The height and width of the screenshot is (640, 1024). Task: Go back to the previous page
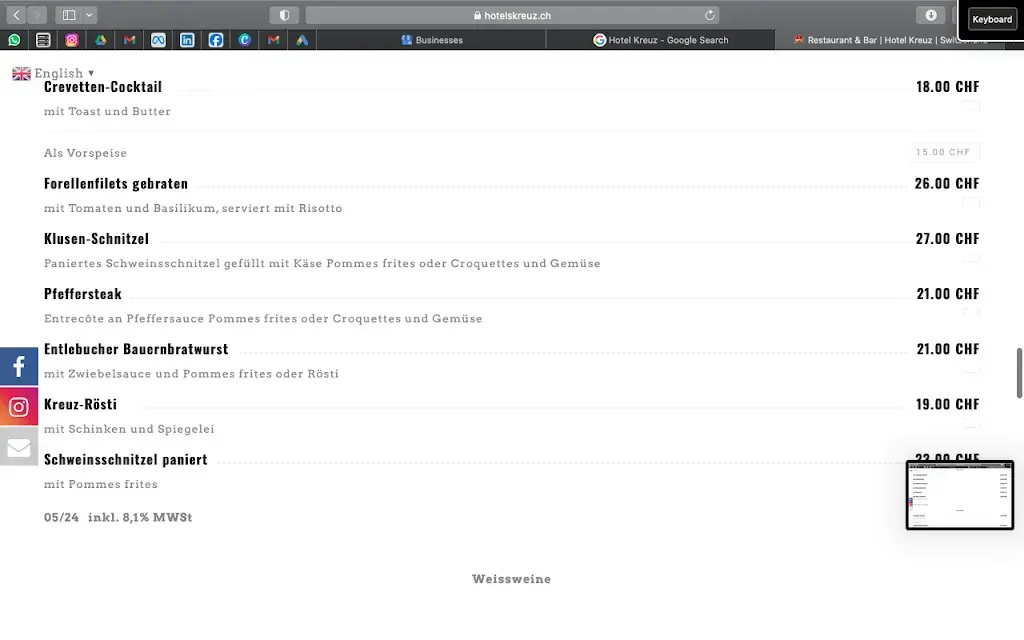click(16, 15)
